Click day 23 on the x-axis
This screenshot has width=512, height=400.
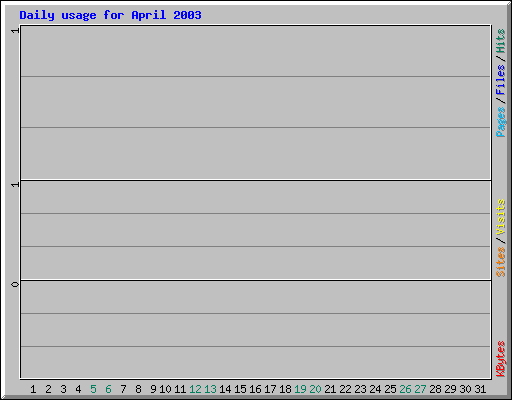360,389
